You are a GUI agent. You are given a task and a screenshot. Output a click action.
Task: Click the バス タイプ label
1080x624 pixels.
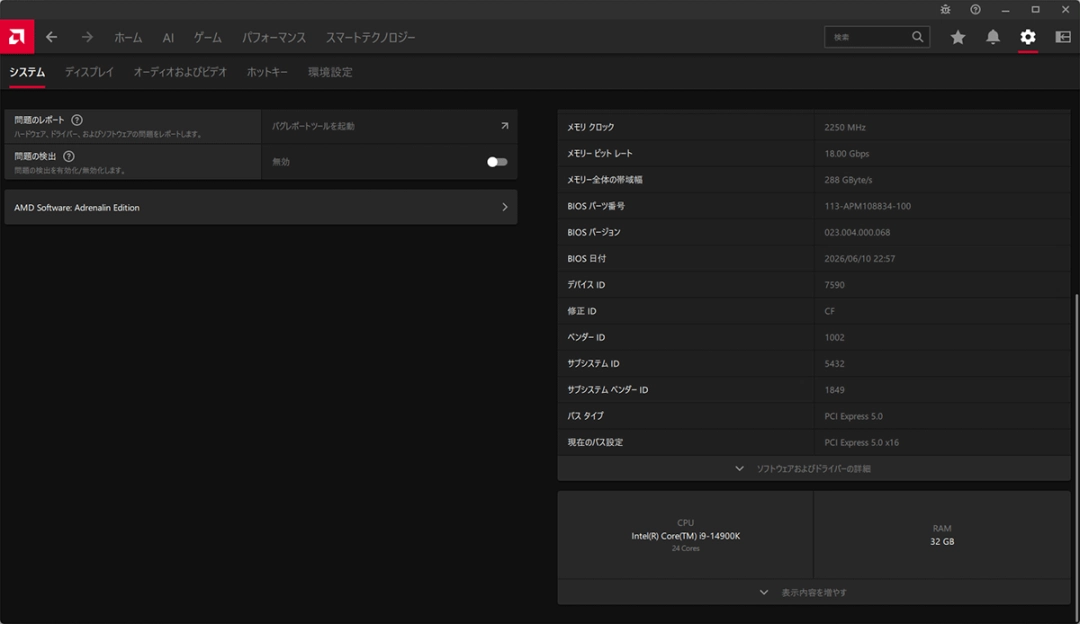click(x=585, y=416)
